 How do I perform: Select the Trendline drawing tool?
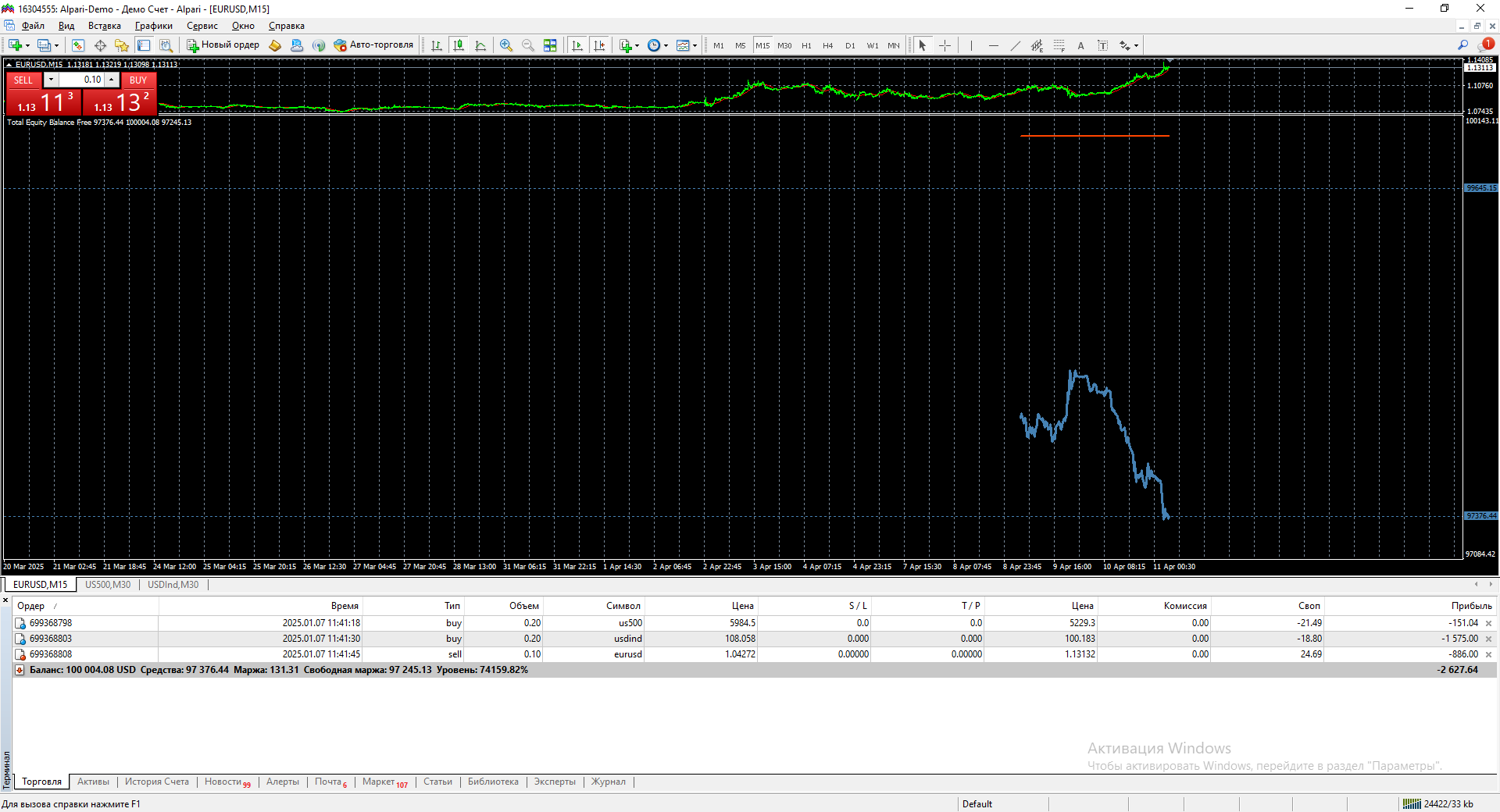click(1015, 45)
